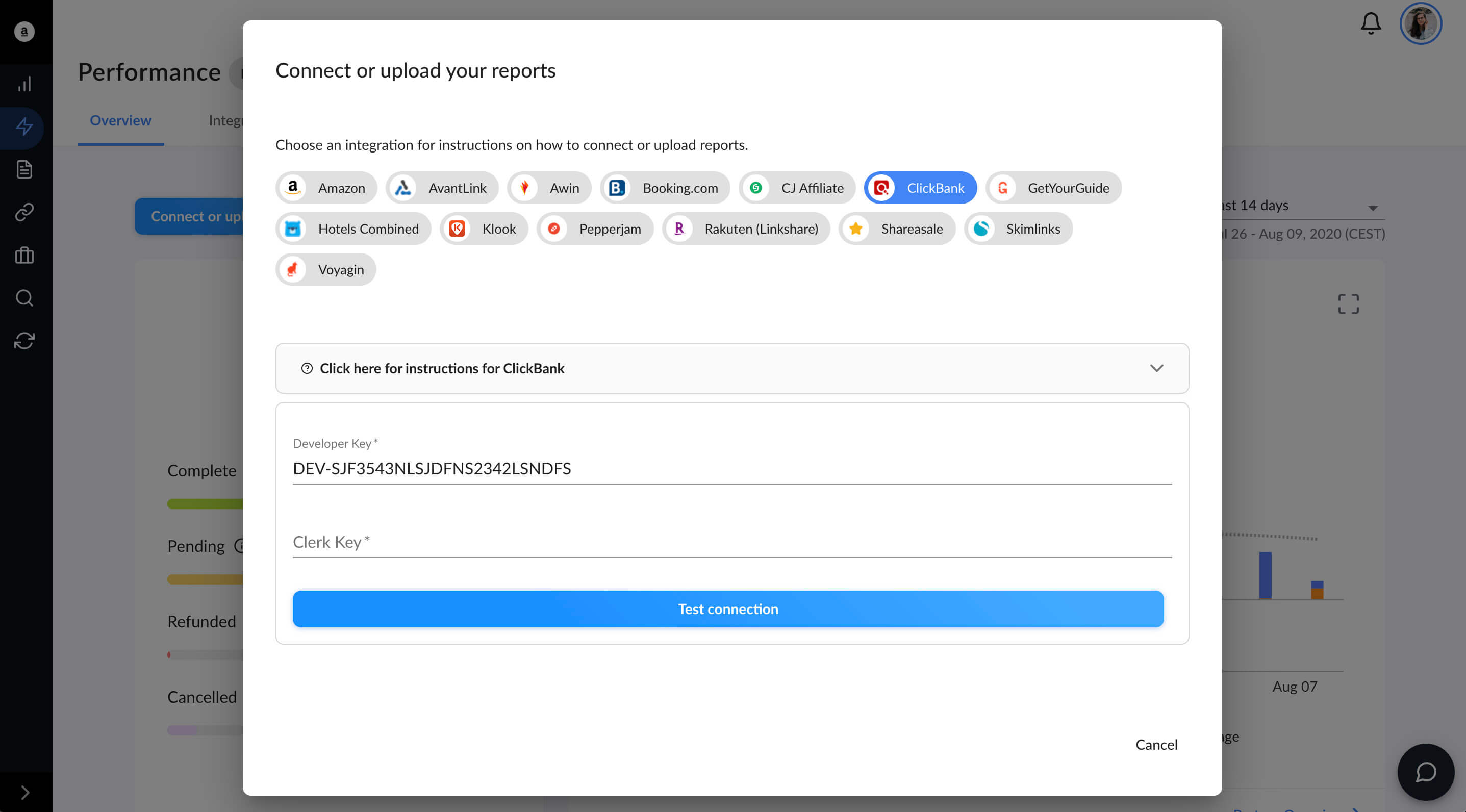Cancel the connect reports dialog

coord(1156,744)
